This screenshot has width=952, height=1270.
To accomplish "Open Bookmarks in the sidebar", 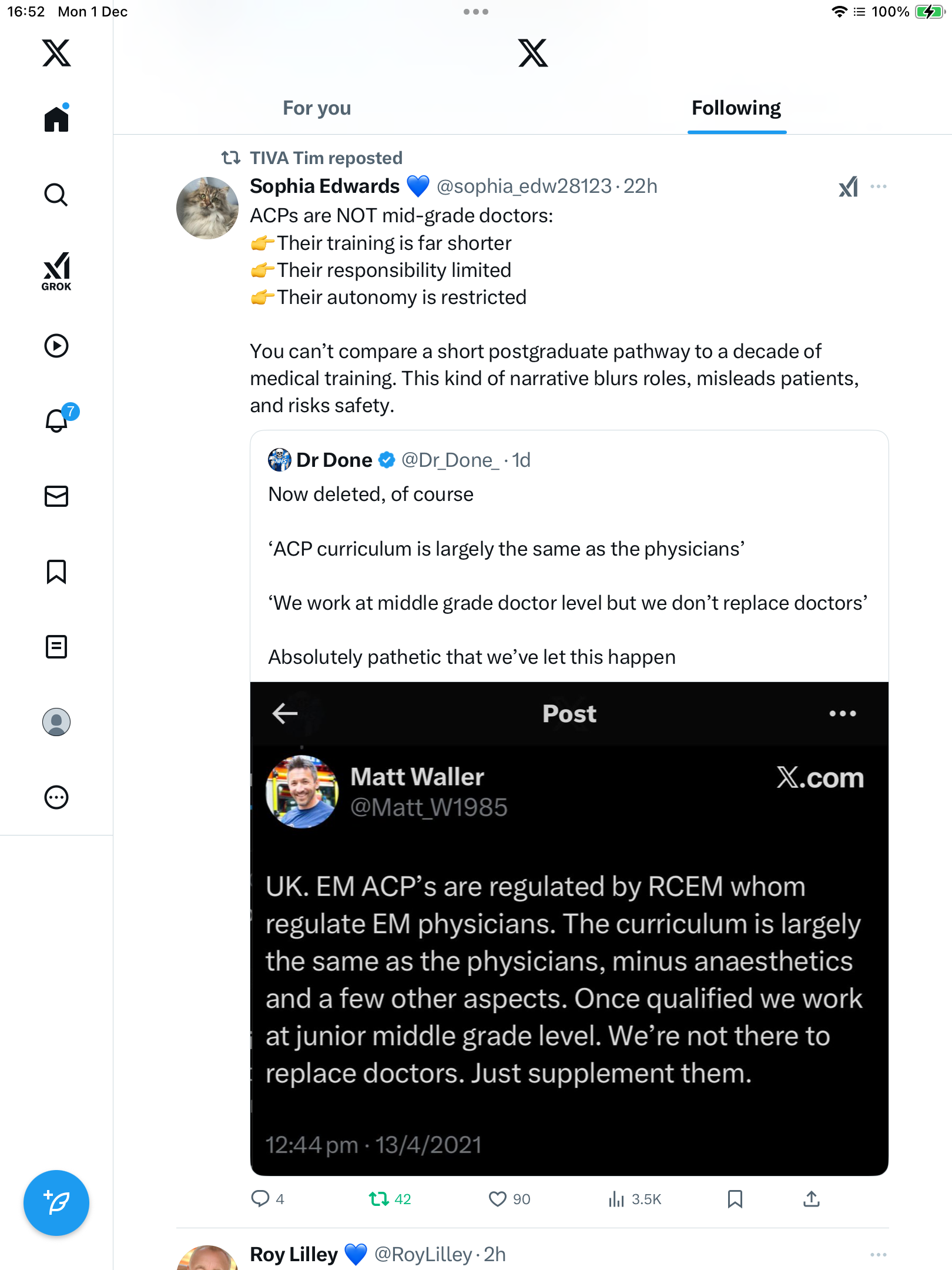I will point(56,571).
